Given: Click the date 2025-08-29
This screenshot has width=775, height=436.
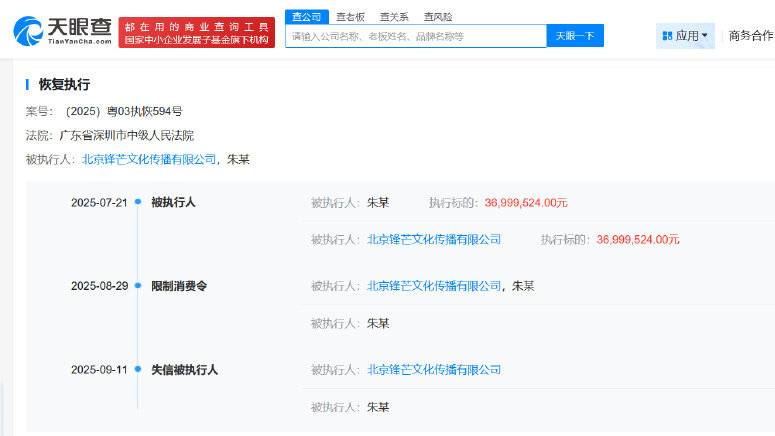Looking at the screenshot, I should 99,286.
